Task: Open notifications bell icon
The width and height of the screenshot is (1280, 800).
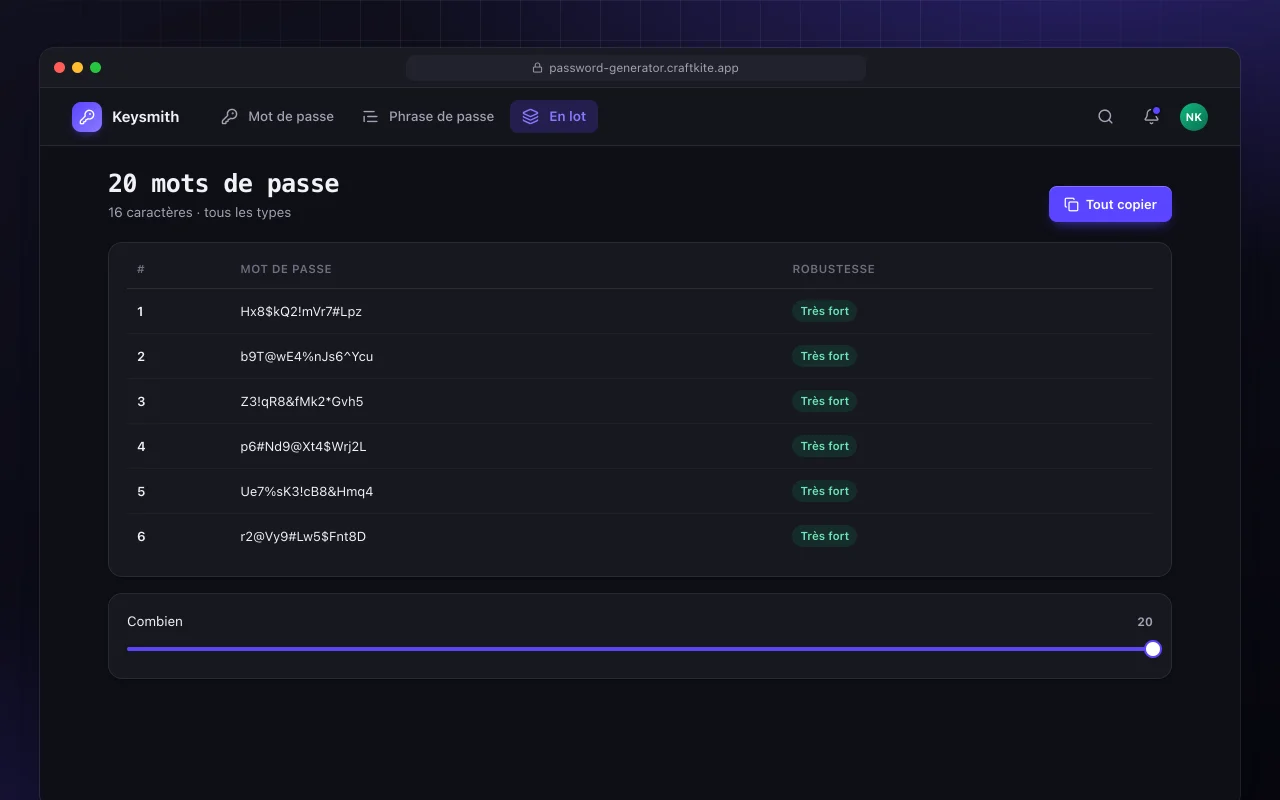Action: (x=1151, y=117)
